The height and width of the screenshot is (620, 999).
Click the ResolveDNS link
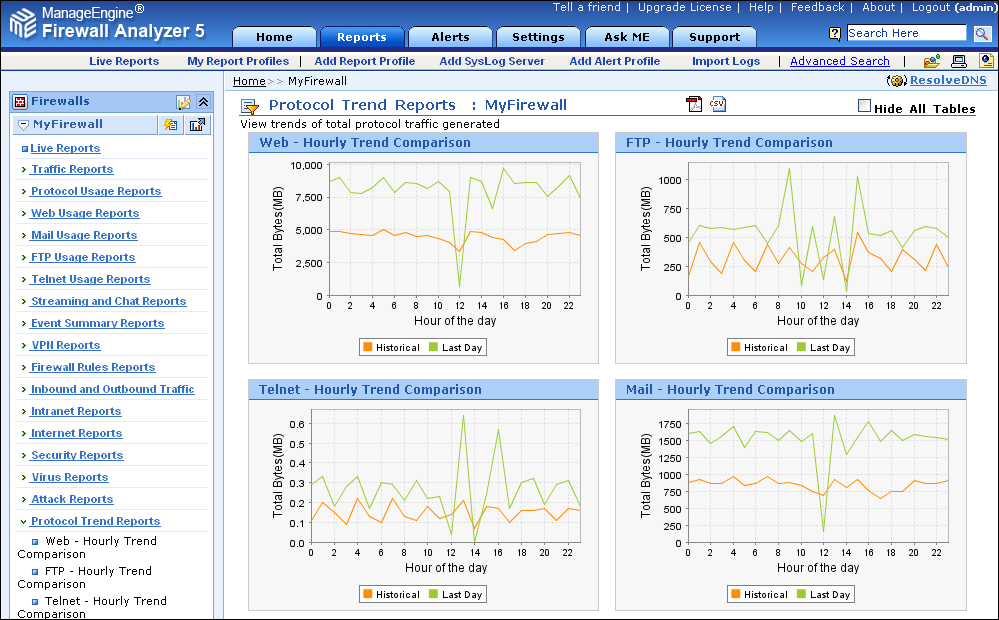click(947, 80)
